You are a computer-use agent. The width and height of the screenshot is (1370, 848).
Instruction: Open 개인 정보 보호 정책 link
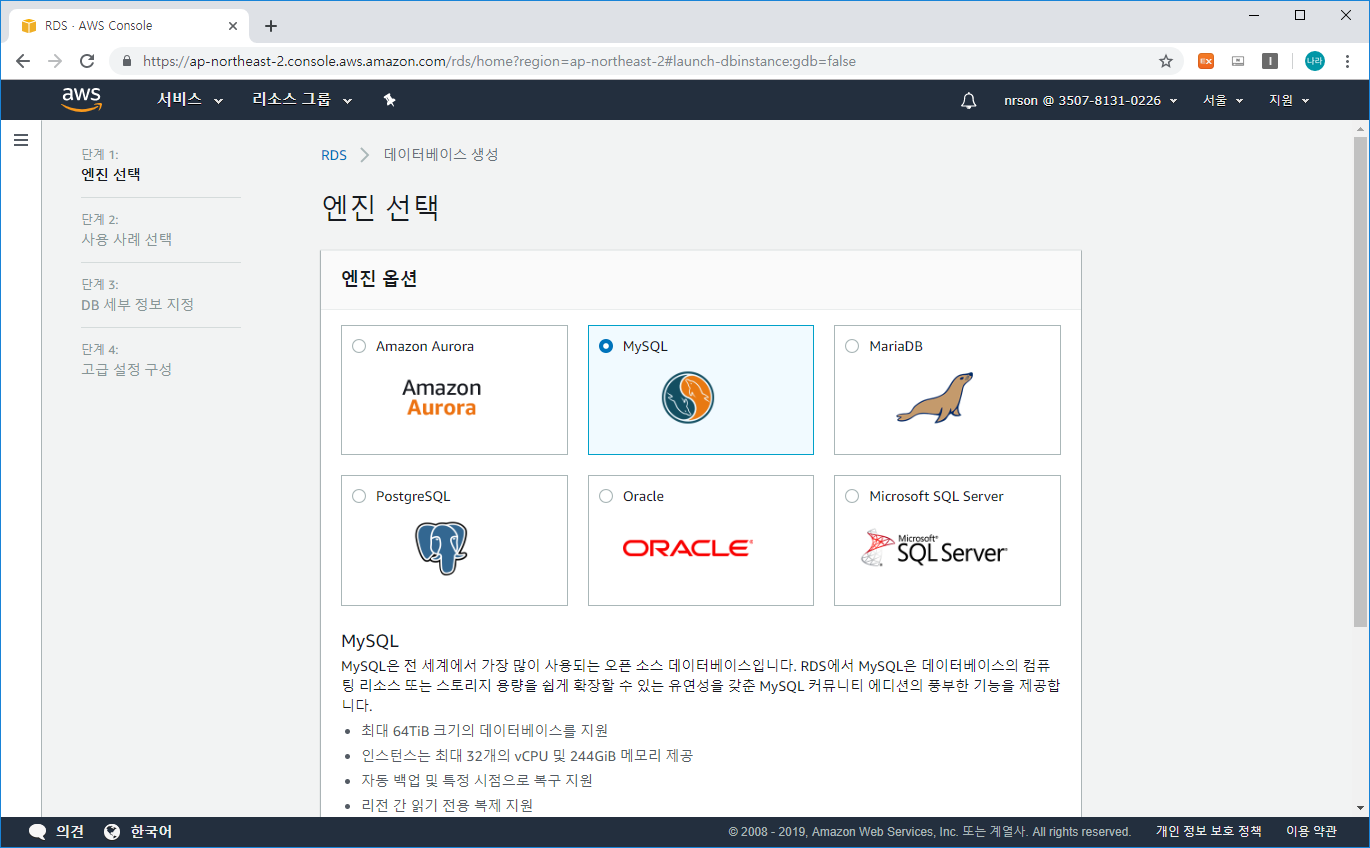pos(1208,831)
